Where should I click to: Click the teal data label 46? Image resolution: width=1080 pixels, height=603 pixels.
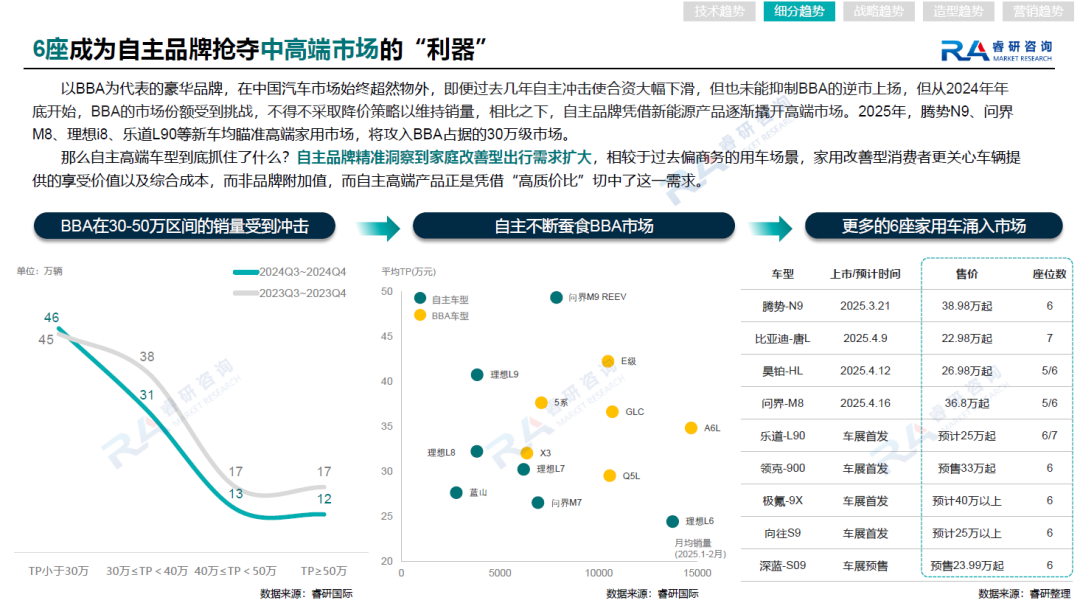point(52,318)
